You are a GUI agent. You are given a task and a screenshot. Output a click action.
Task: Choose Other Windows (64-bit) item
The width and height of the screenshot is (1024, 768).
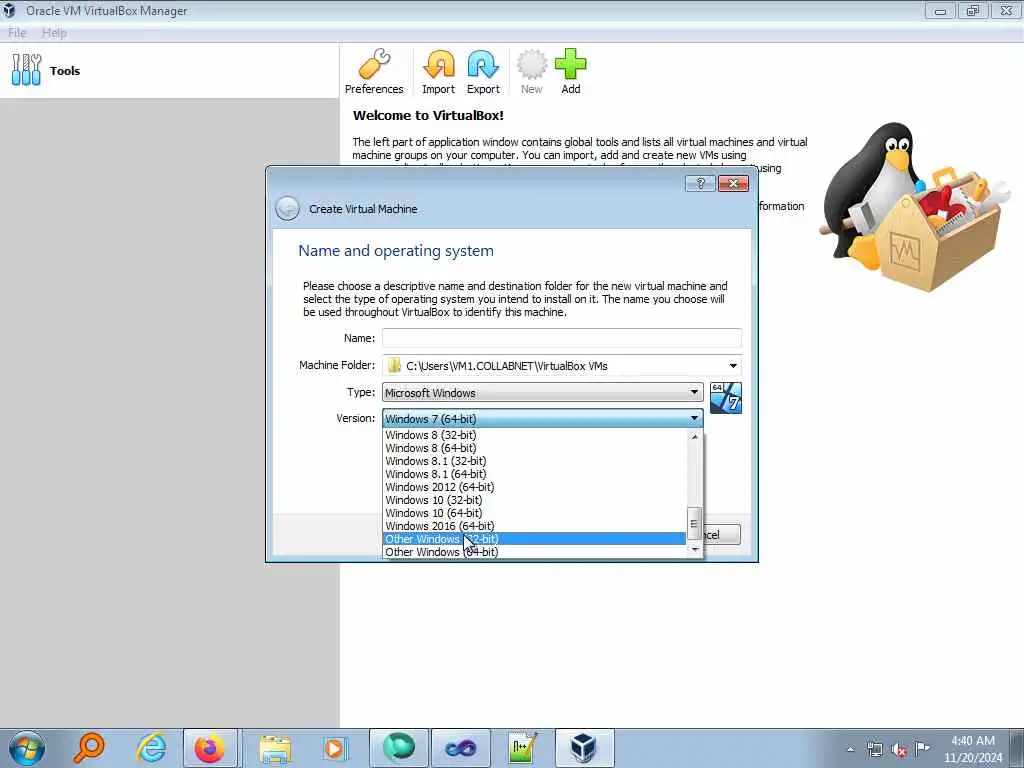[x=534, y=552]
